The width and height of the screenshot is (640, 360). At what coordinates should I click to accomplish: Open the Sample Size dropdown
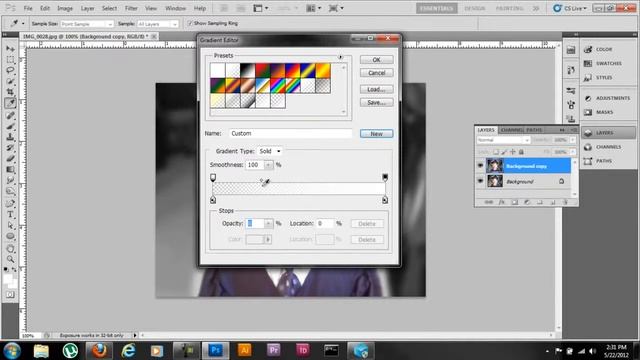(87, 24)
